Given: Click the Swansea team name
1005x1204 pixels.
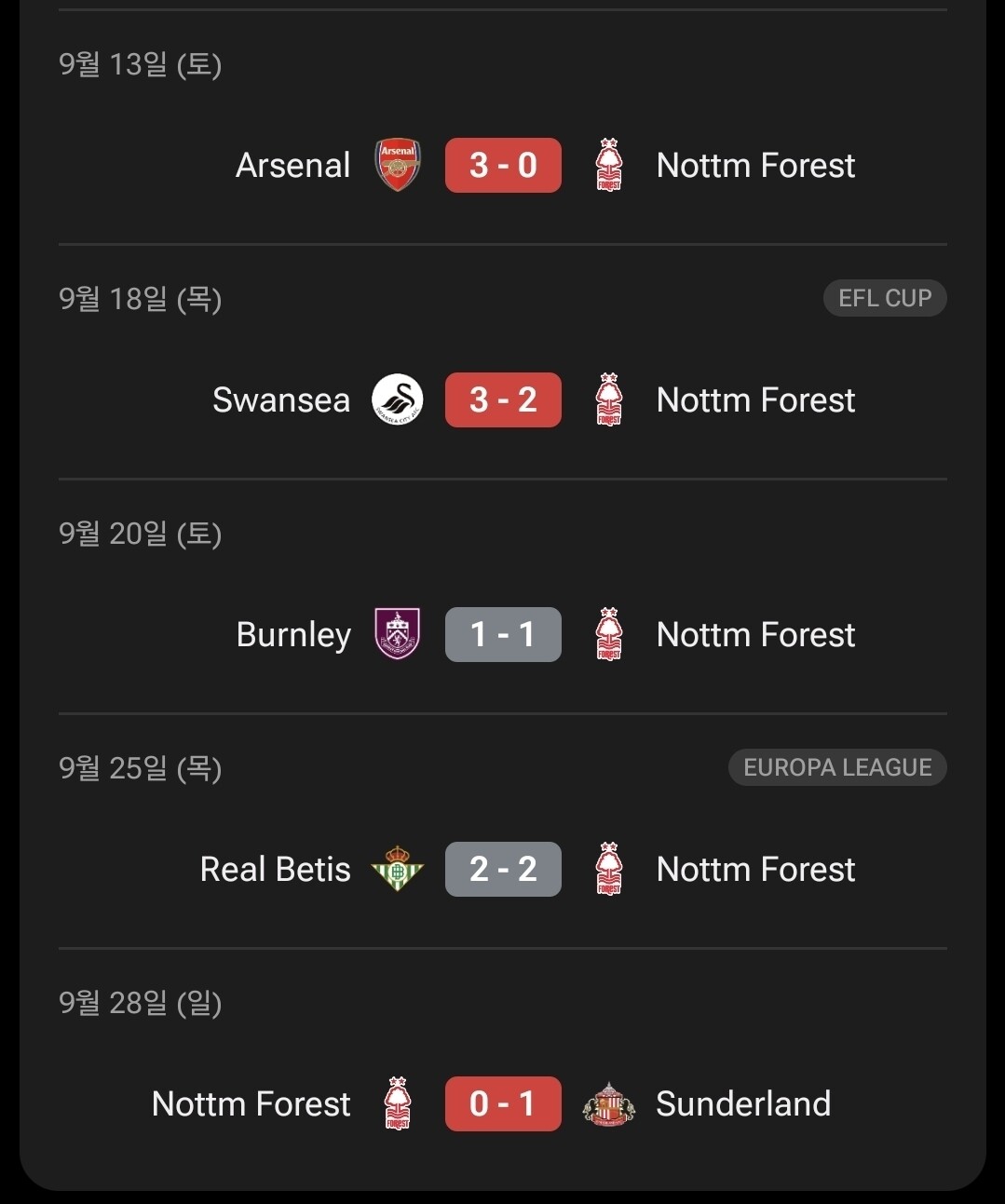Looking at the screenshot, I should [x=281, y=399].
